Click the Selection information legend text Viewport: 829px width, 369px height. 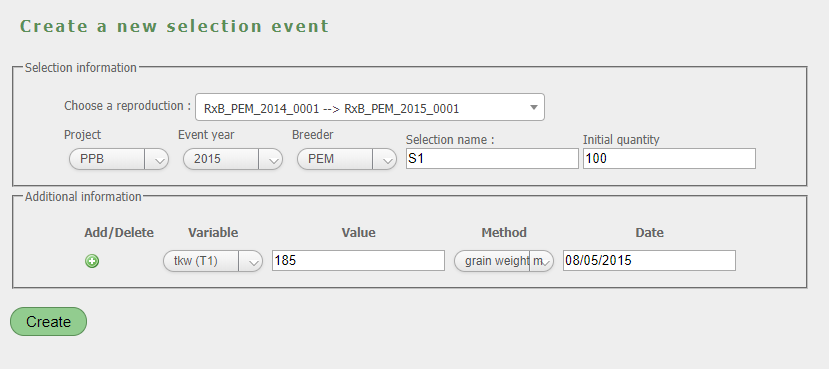(81, 68)
